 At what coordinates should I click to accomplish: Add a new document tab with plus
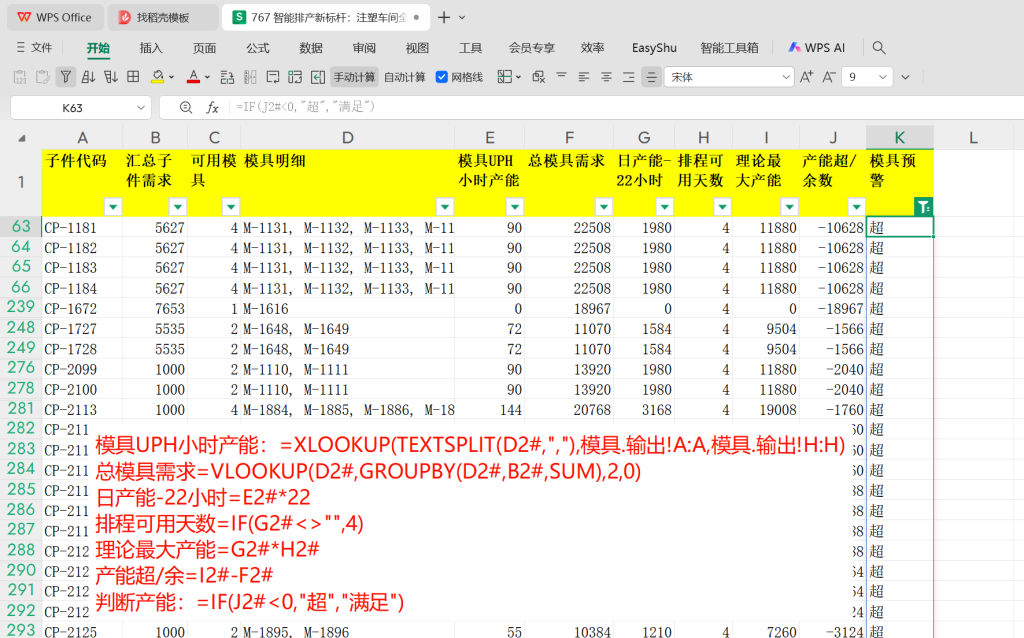[444, 18]
